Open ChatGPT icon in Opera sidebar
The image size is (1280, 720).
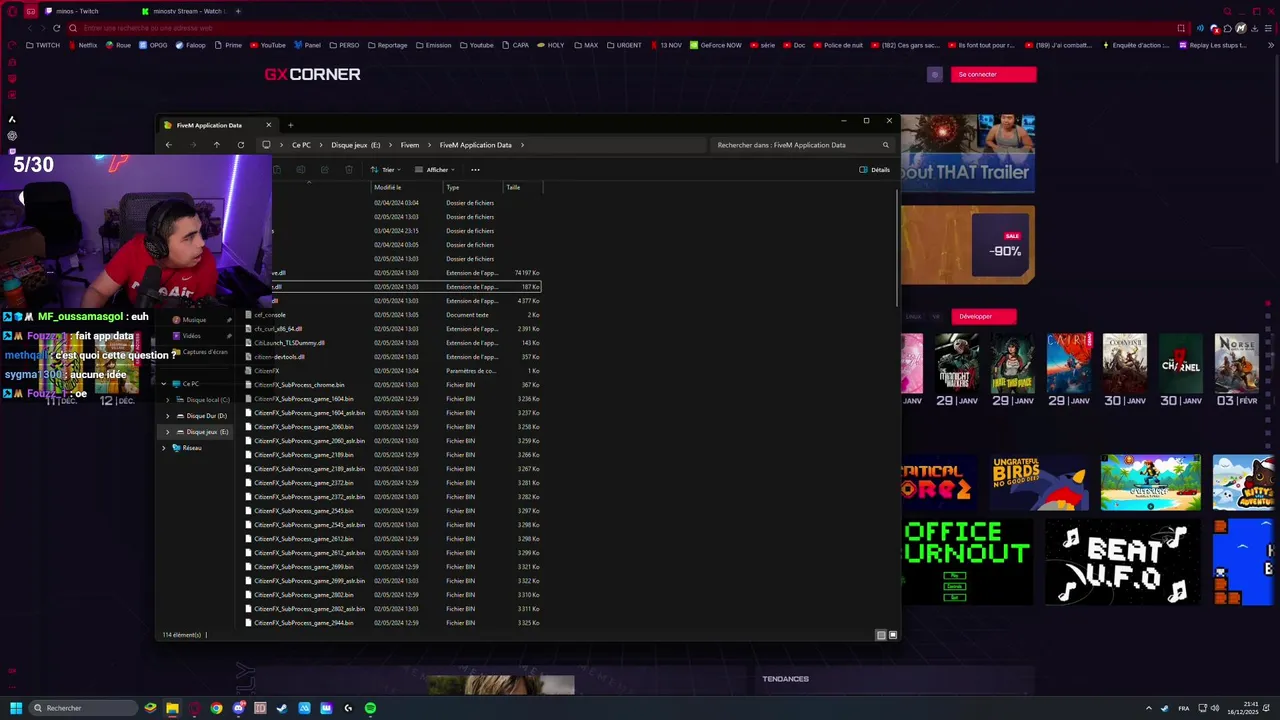click(12, 136)
